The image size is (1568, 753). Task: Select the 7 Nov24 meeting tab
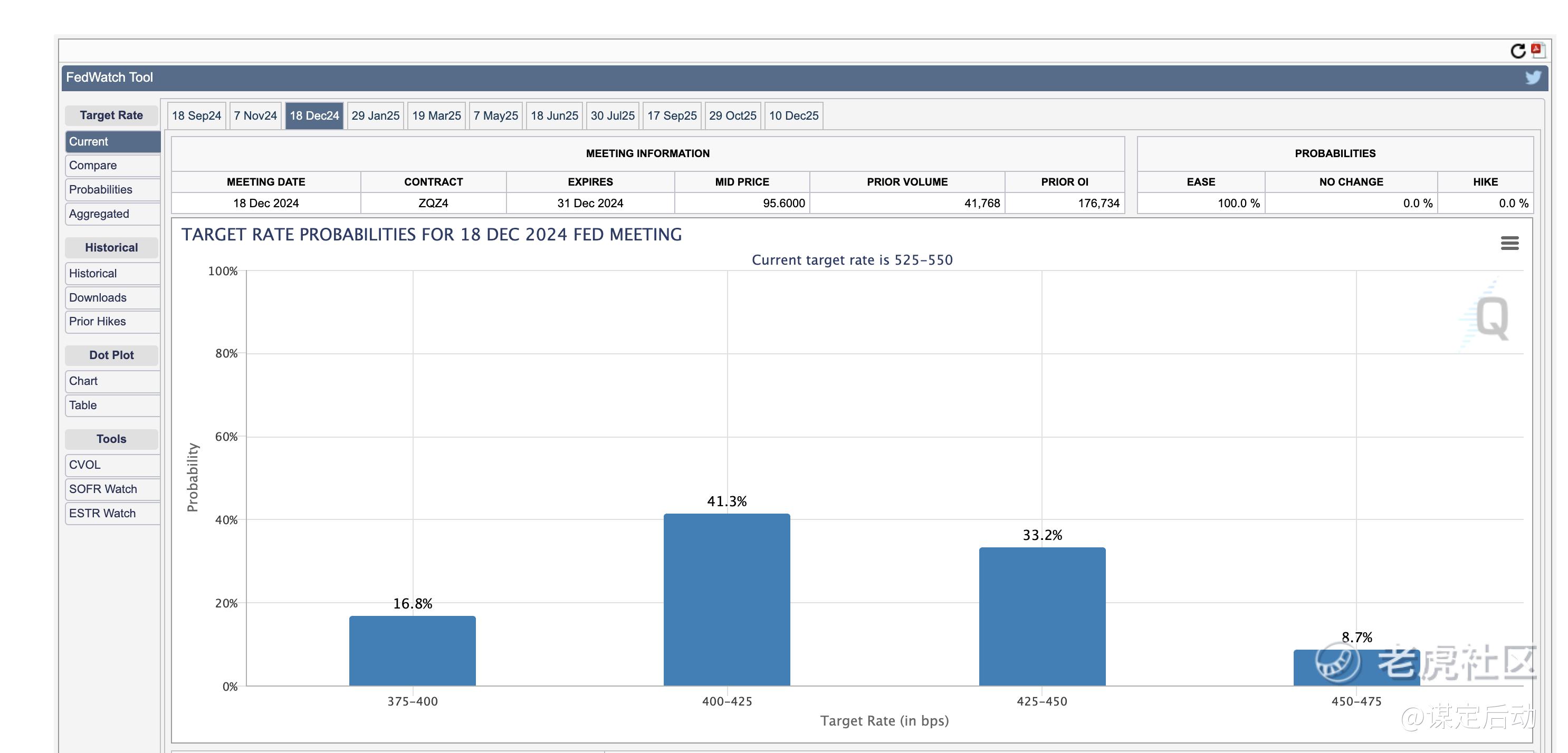tap(255, 115)
